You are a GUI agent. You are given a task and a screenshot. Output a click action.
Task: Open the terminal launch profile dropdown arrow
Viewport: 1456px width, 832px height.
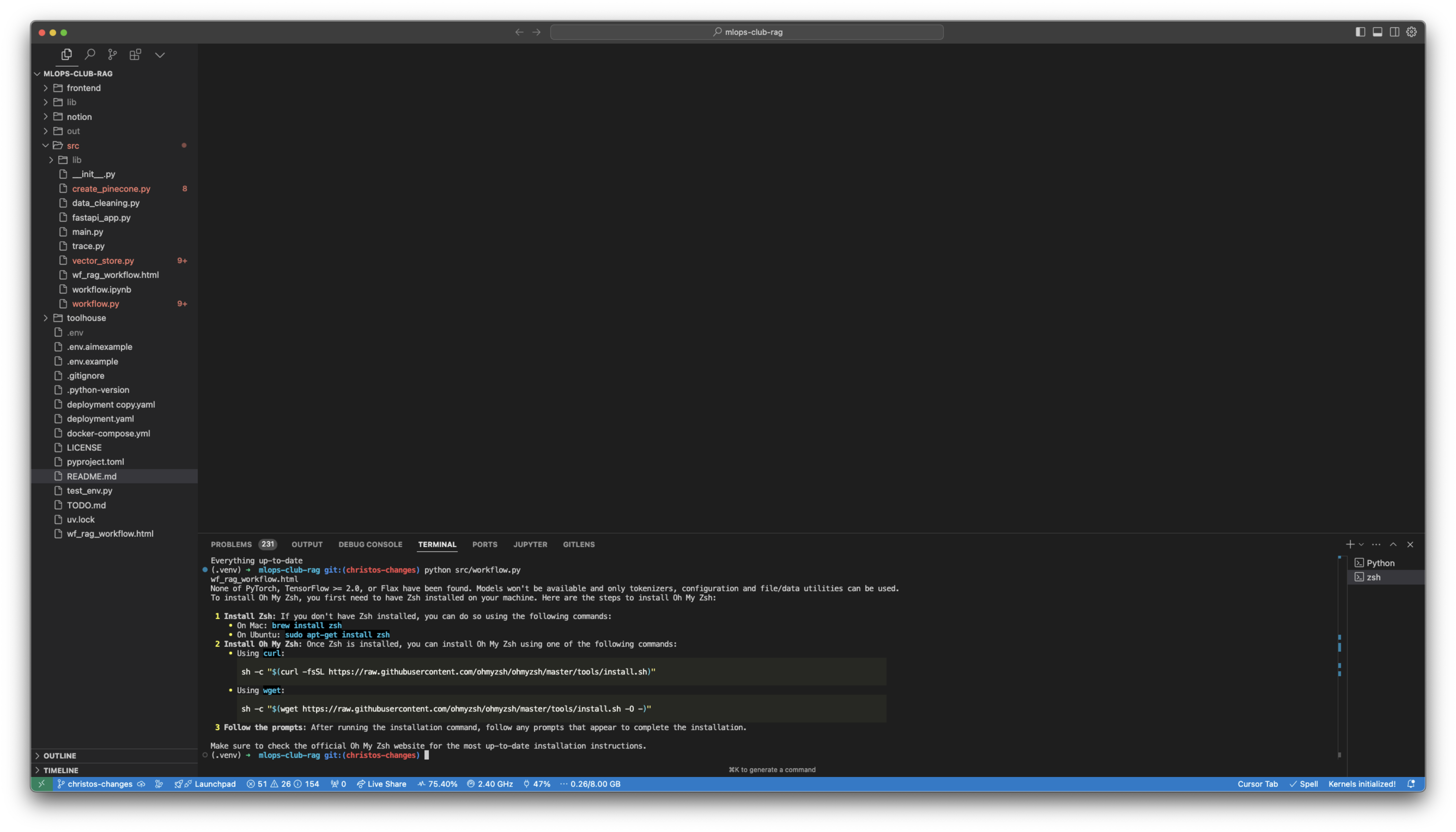tap(1361, 545)
